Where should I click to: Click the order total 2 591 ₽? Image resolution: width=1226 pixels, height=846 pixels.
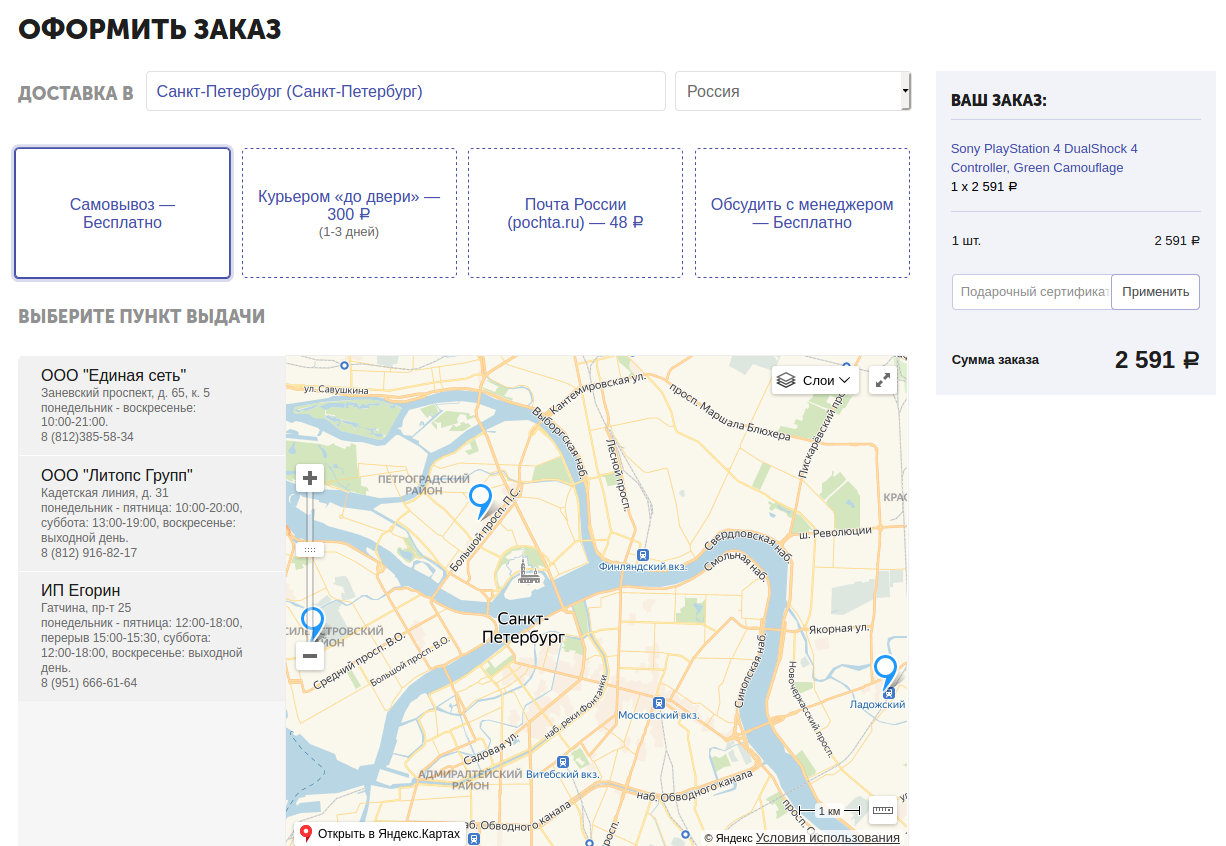1157,360
